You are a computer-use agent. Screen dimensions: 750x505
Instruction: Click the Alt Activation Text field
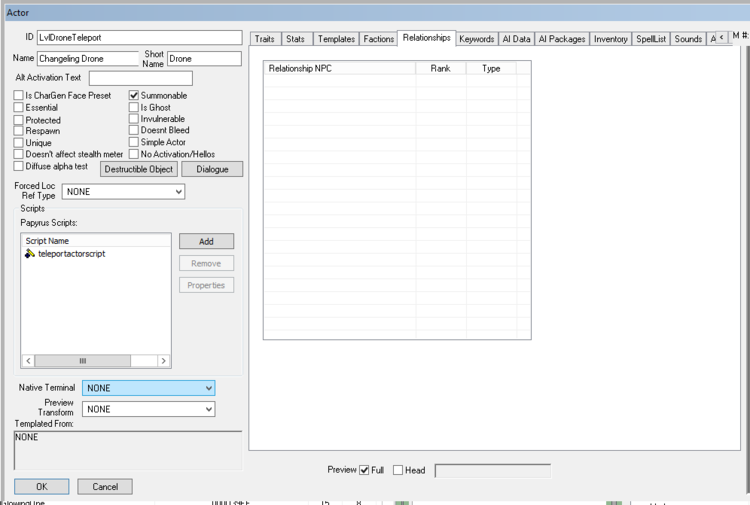141,78
